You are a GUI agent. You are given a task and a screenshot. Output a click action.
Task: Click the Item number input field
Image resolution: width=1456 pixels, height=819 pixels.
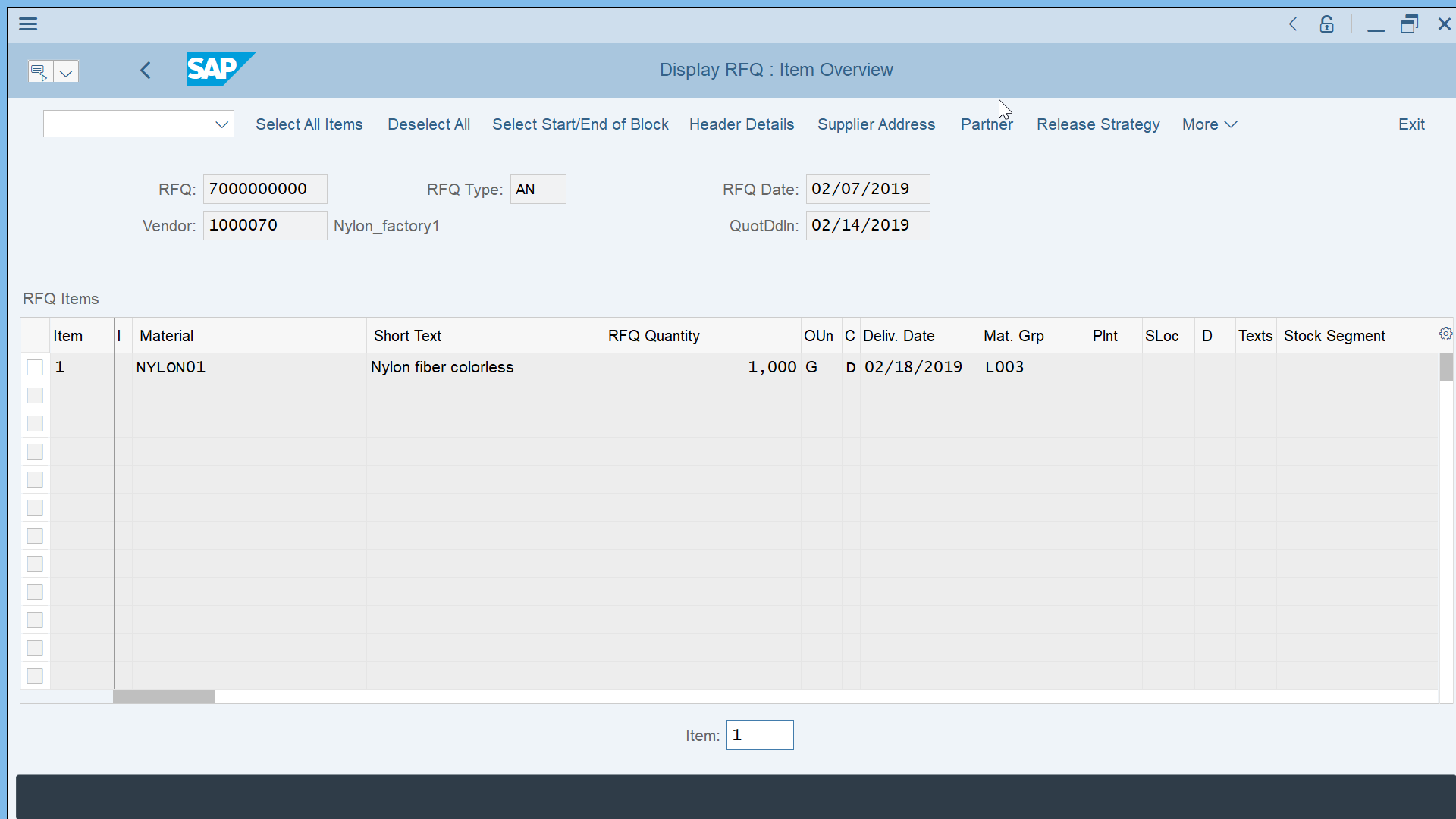point(760,735)
